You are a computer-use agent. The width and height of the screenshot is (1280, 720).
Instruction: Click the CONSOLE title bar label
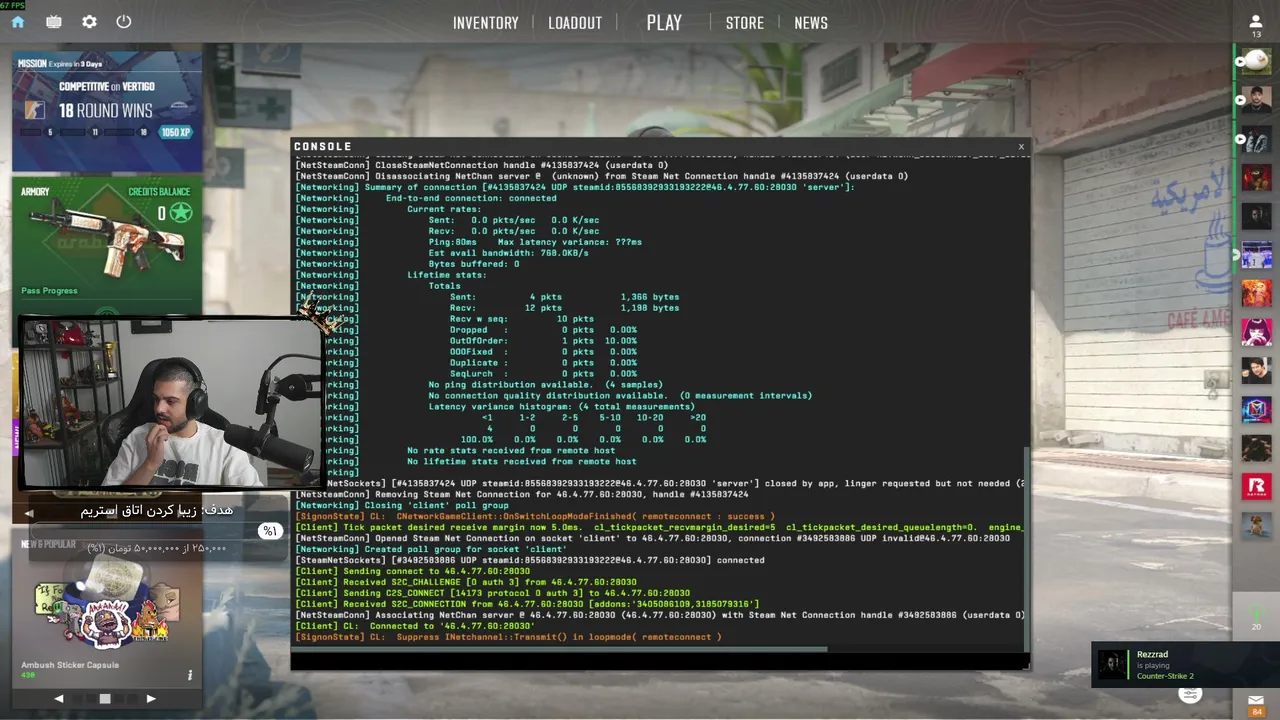pos(323,147)
